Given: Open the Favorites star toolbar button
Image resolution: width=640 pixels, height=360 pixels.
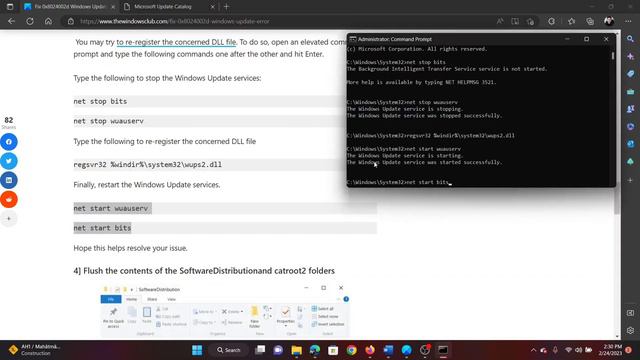Looking at the screenshot, I should pos(571,21).
